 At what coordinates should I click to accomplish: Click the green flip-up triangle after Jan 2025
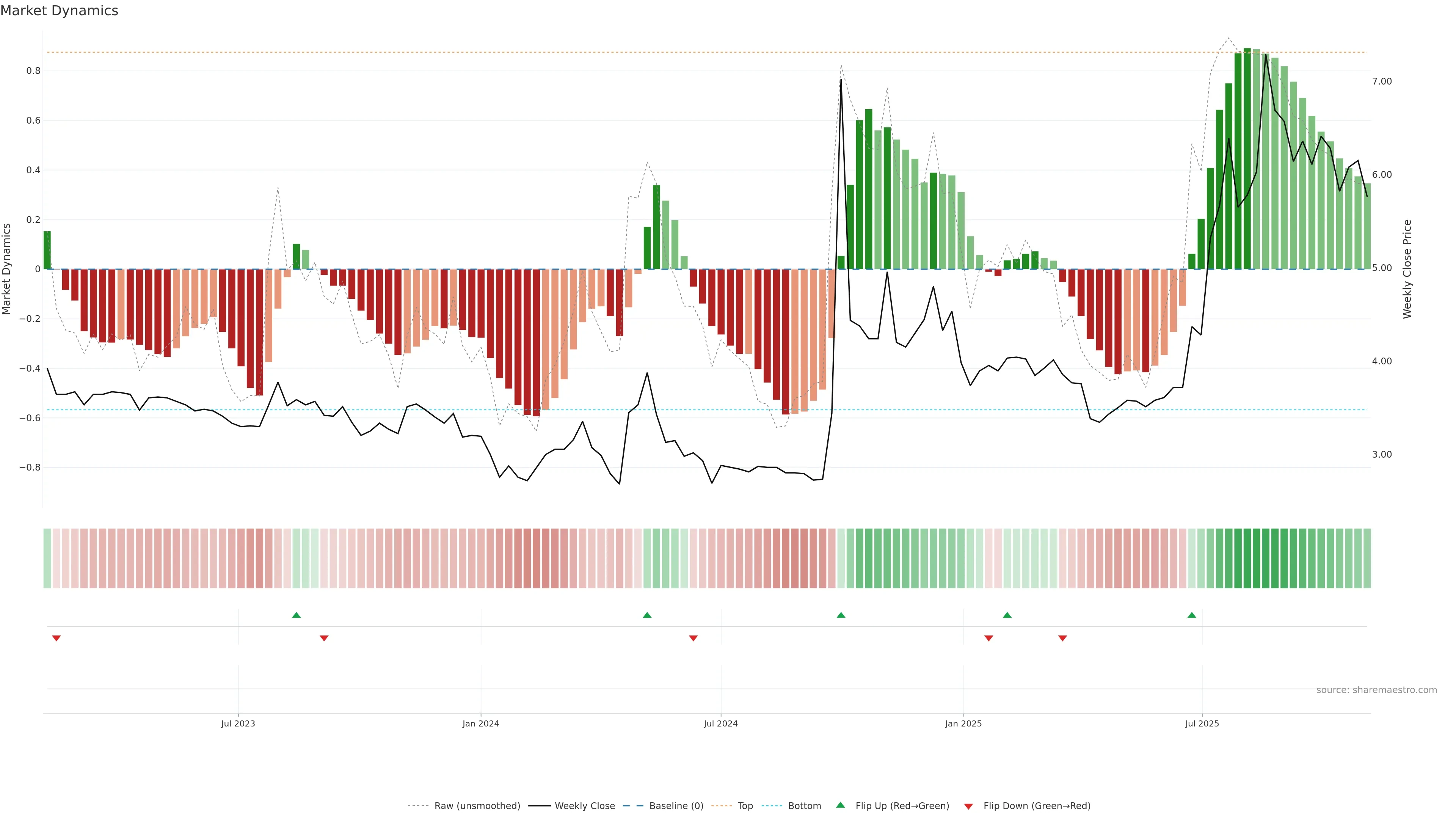click(x=1007, y=615)
